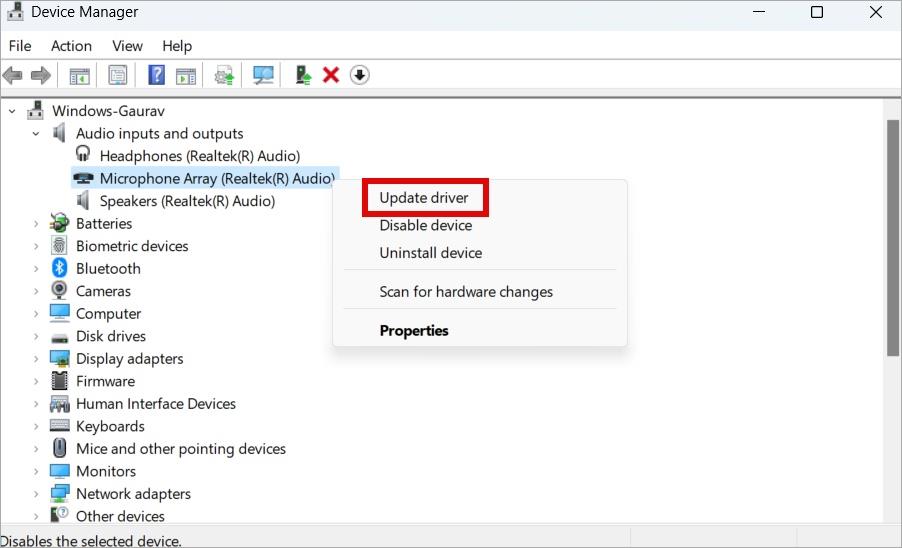Choose Update driver from context menu
This screenshot has width=902, height=548.
(x=424, y=198)
